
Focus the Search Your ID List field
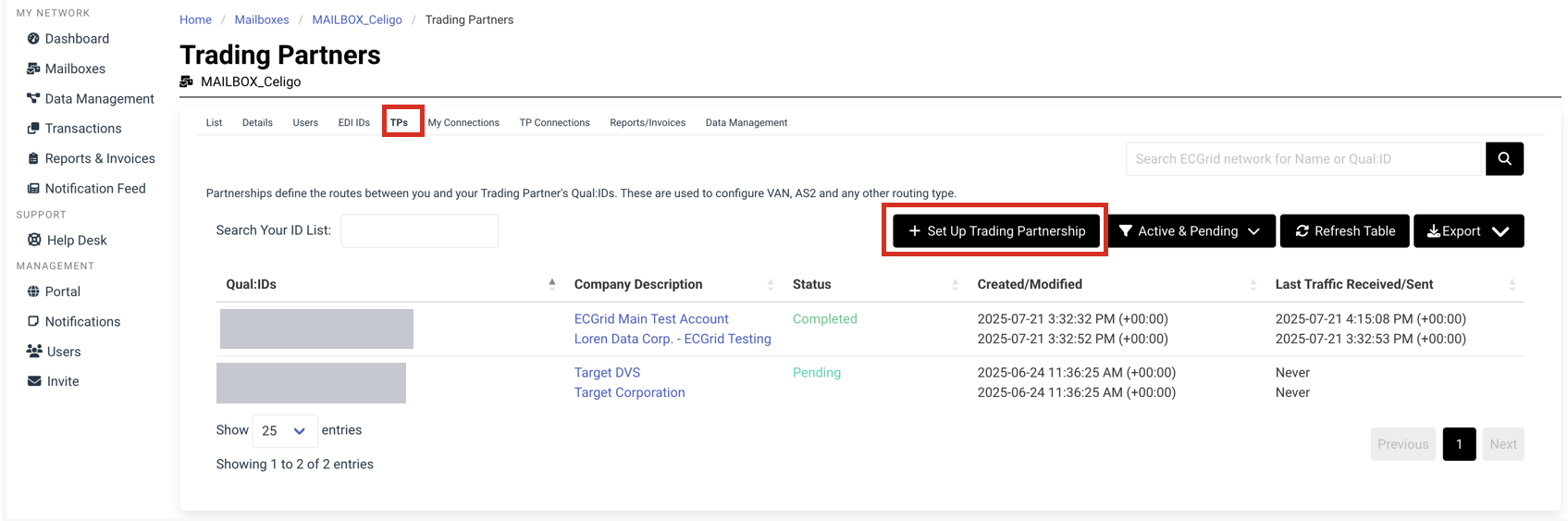[420, 231]
